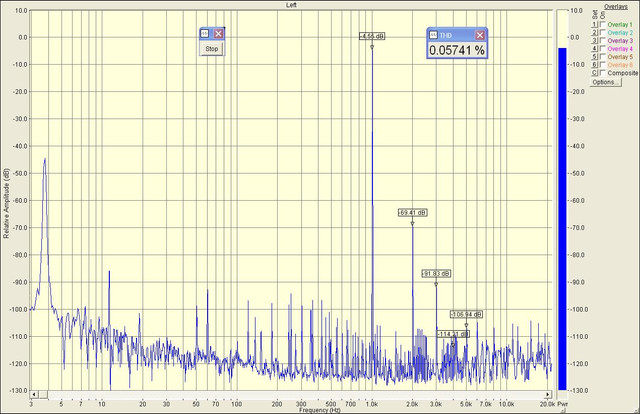
Task: Click the THD window title icon
Action: pyautogui.click(x=433, y=36)
